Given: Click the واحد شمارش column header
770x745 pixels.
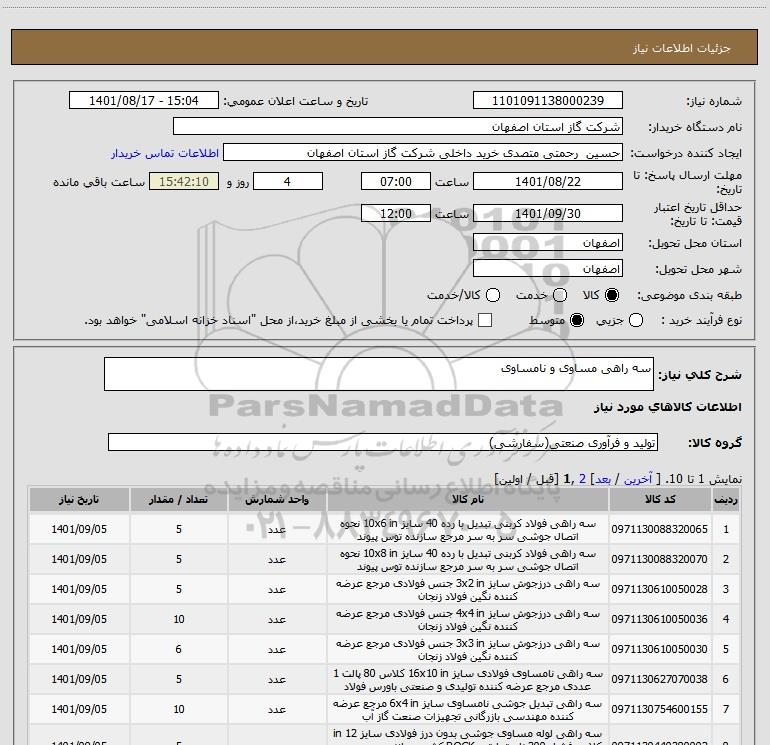Looking at the screenshot, I should (277, 499).
